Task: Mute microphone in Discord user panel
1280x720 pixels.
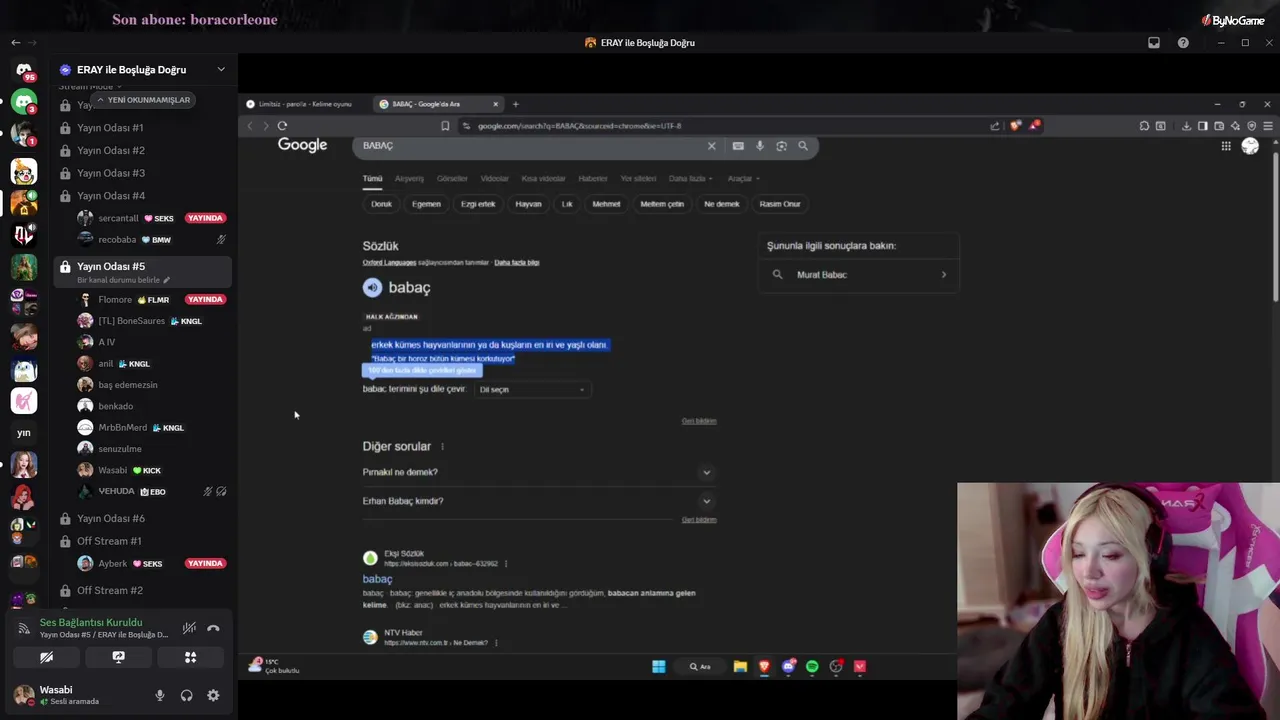Action: pos(160,695)
